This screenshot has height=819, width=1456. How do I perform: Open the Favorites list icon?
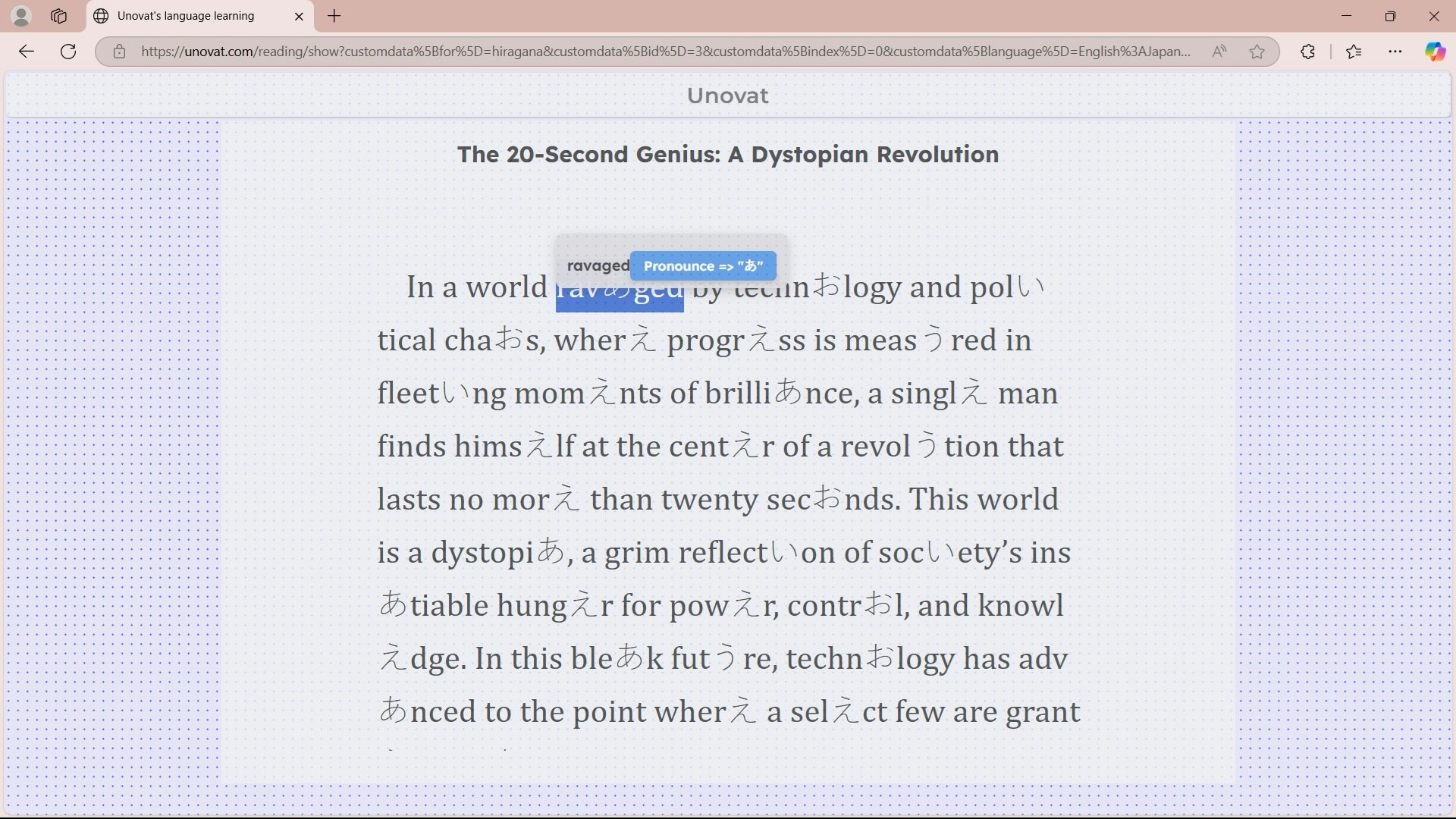point(1354,52)
